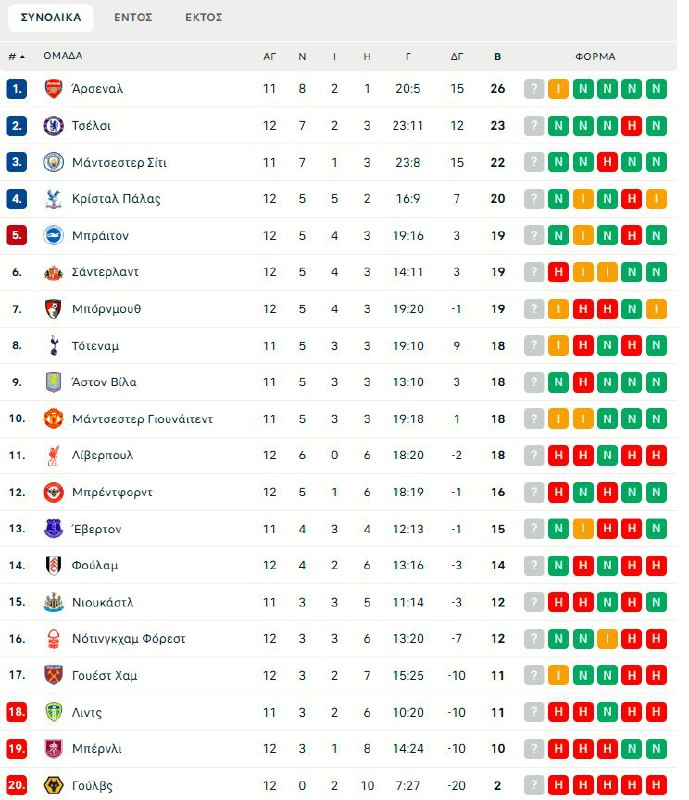Open the Μπράιτον team link
The height and width of the screenshot is (800, 689).
(x=100, y=236)
